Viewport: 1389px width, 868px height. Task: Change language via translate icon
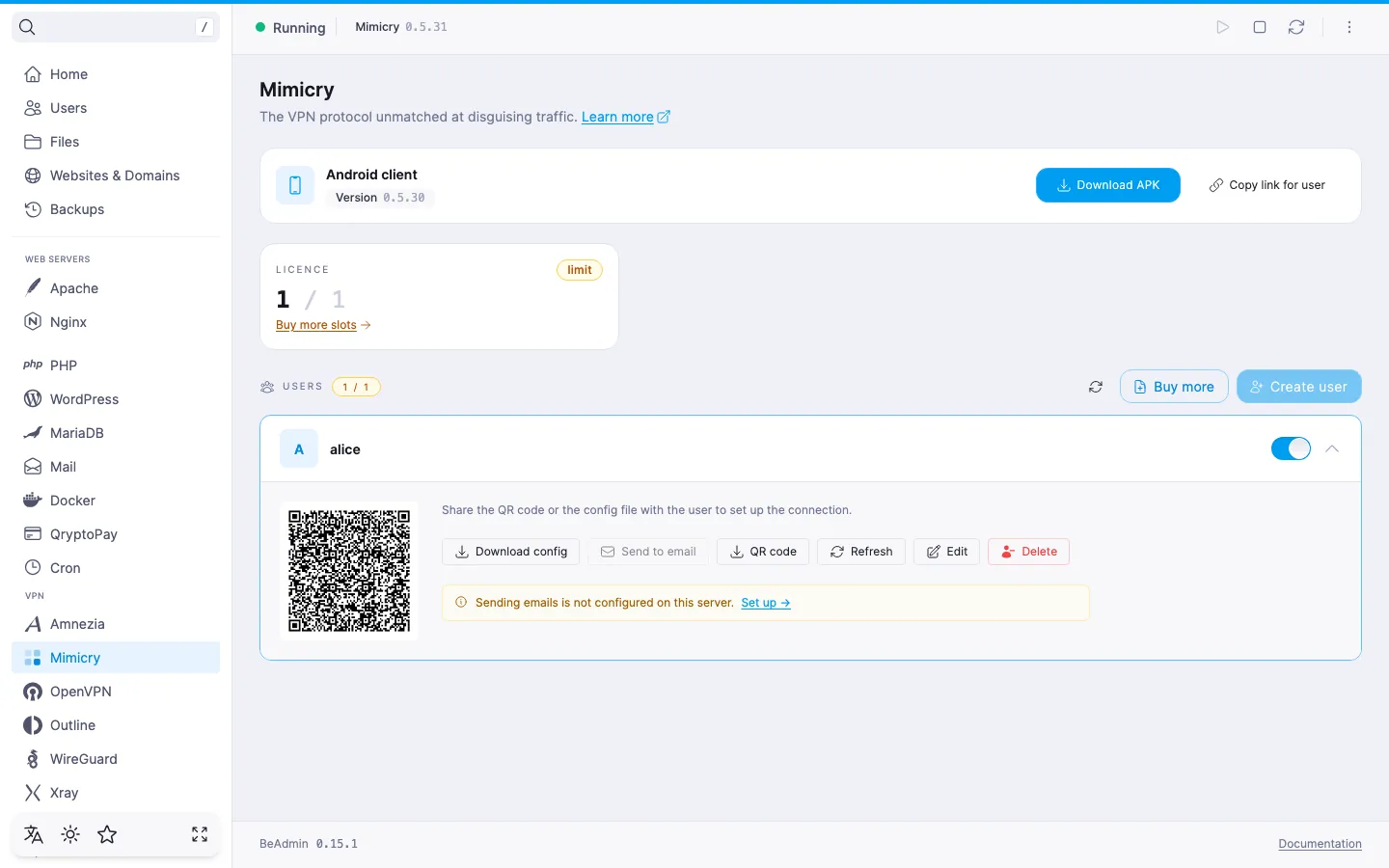pos(34,835)
